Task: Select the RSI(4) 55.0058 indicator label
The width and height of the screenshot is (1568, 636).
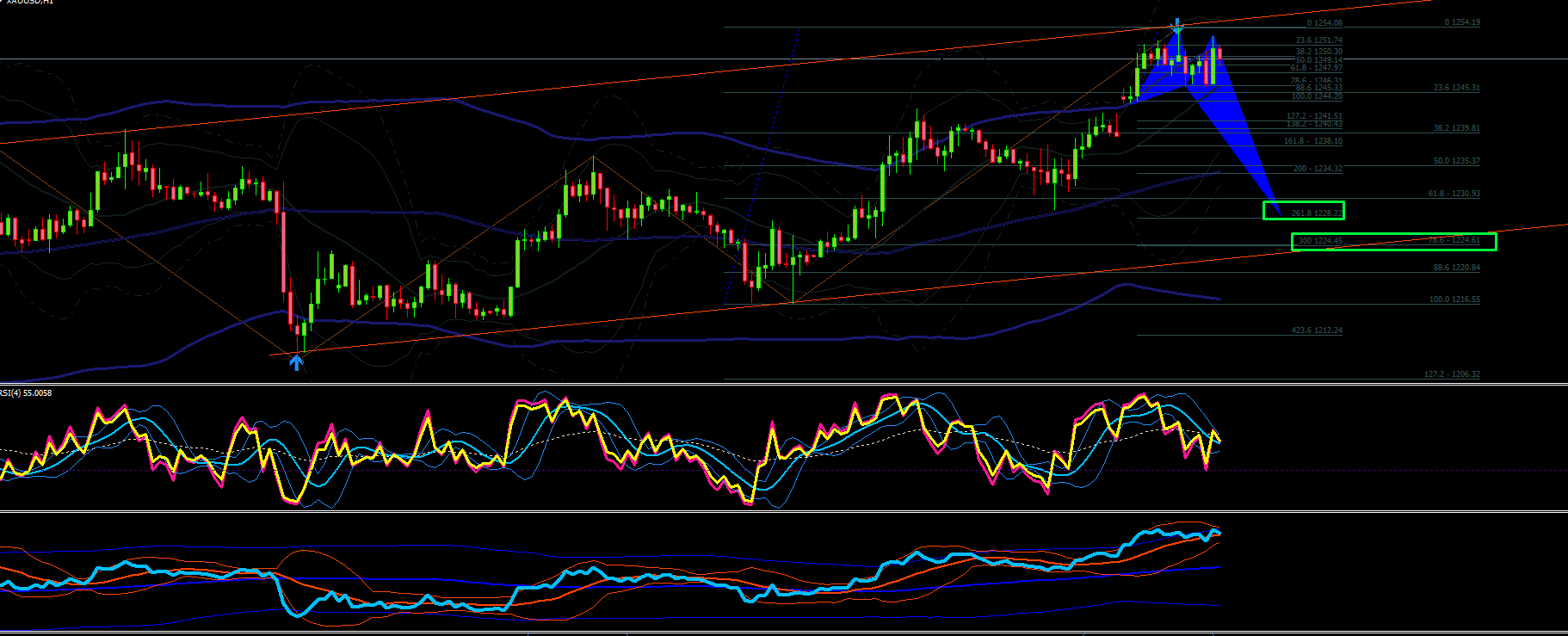Action: coord(26,393)
